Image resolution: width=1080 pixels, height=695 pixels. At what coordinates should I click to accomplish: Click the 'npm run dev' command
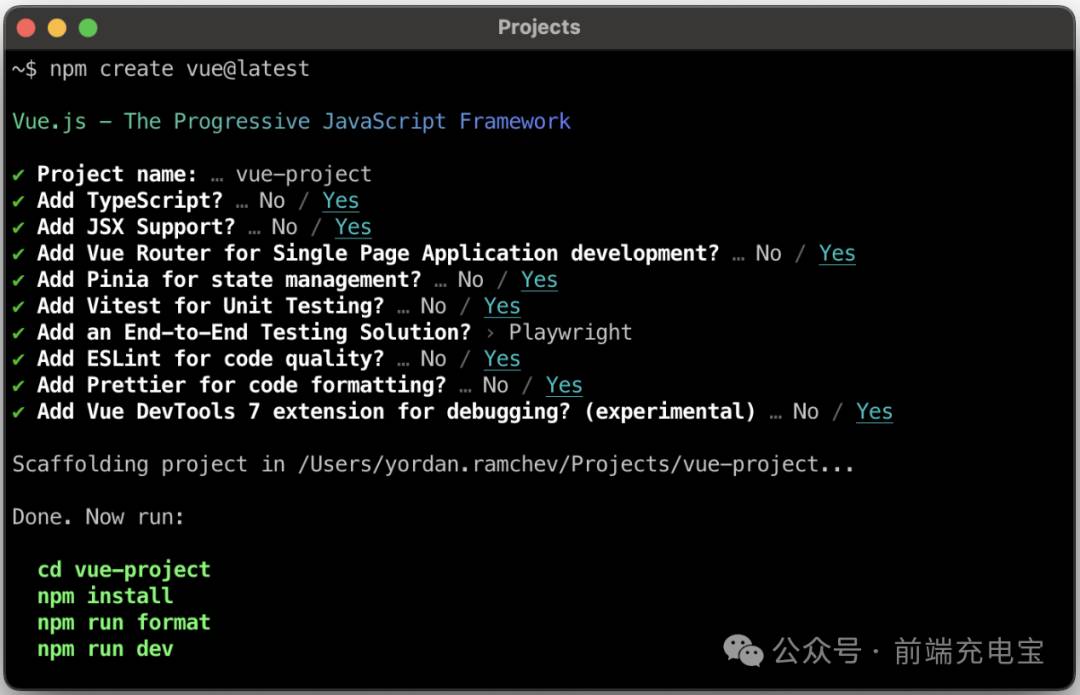105,649
